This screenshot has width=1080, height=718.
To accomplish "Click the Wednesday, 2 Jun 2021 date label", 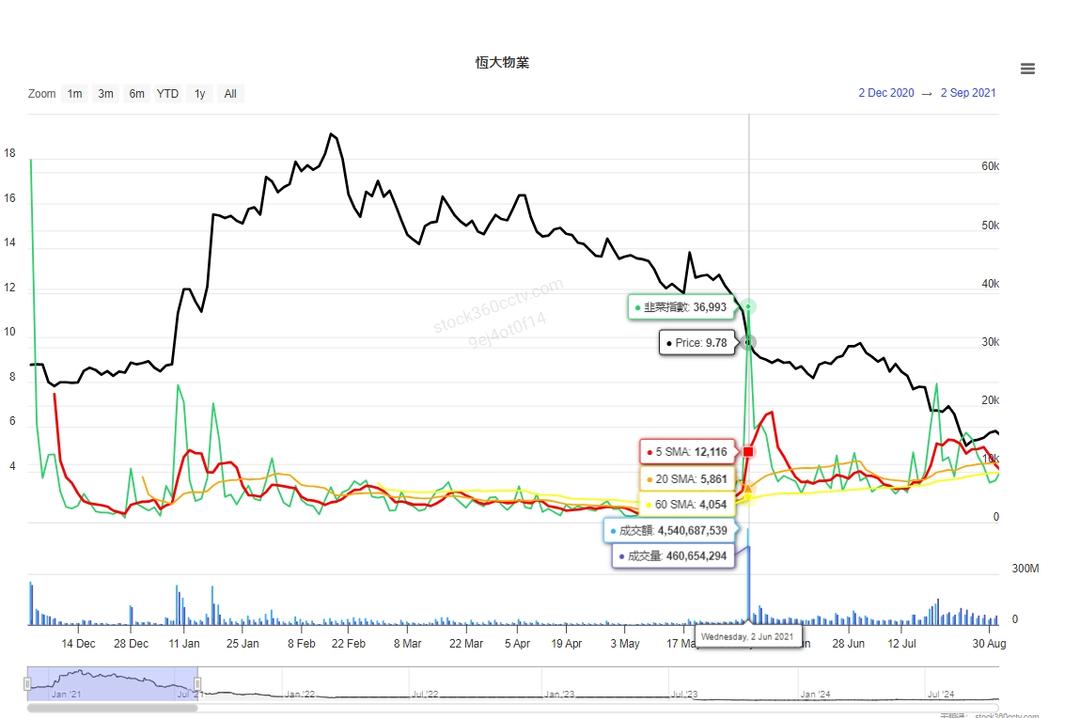I will click(x=747, y=637).
